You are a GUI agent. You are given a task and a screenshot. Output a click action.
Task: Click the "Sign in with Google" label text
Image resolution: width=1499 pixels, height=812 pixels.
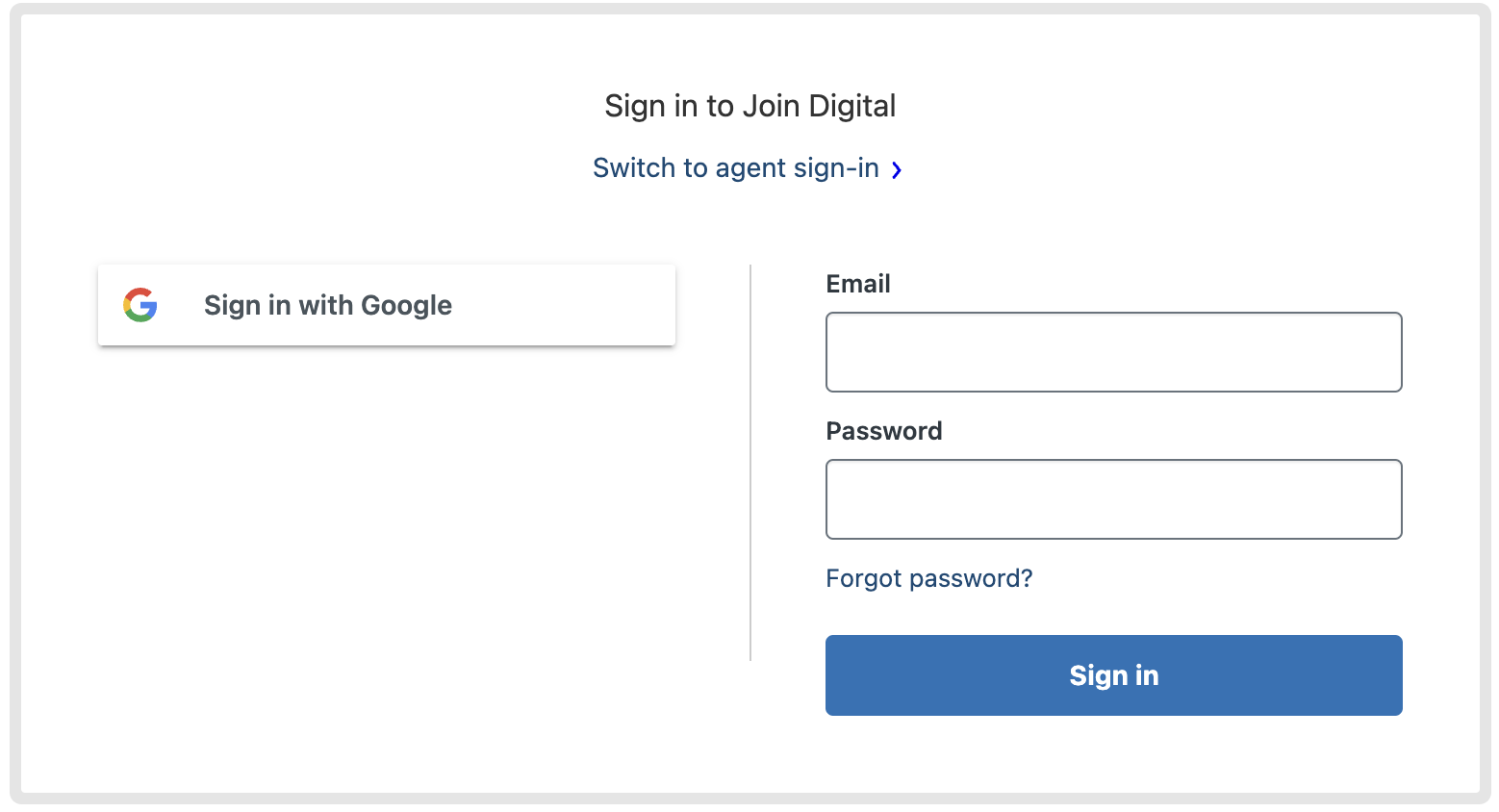point(328,305)
